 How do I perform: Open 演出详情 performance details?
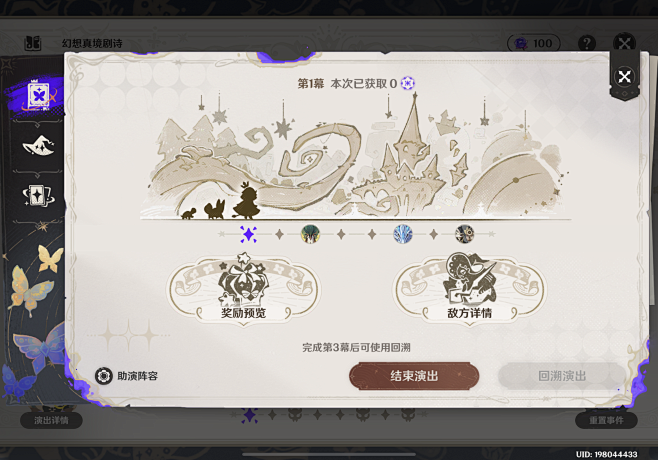(51, 420)
